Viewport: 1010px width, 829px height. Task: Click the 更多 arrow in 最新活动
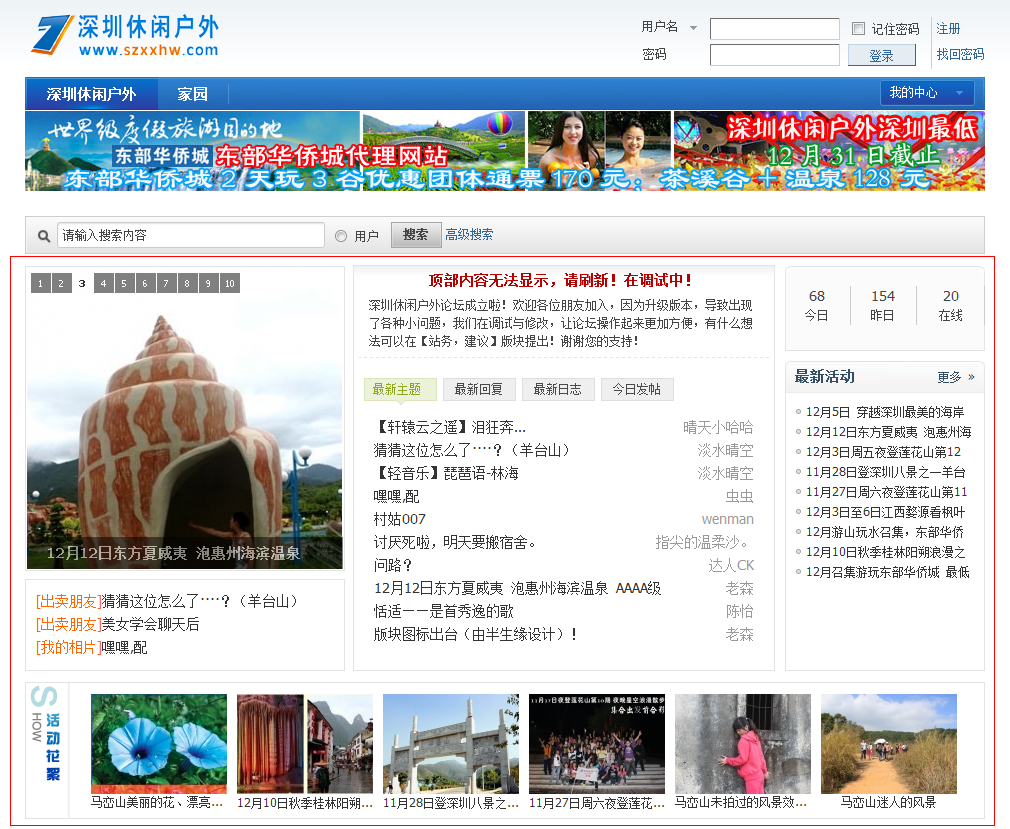click(970, 378)
